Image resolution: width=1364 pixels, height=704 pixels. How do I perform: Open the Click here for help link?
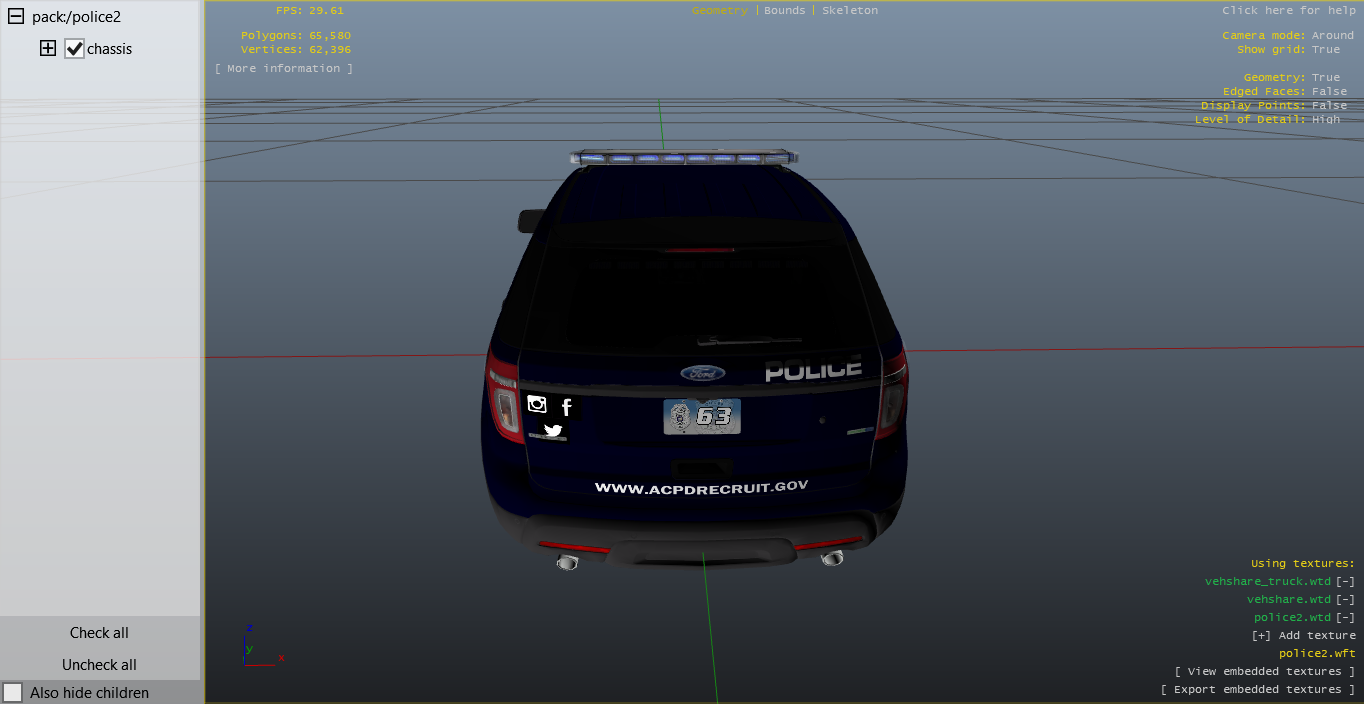coord(1288,10)
